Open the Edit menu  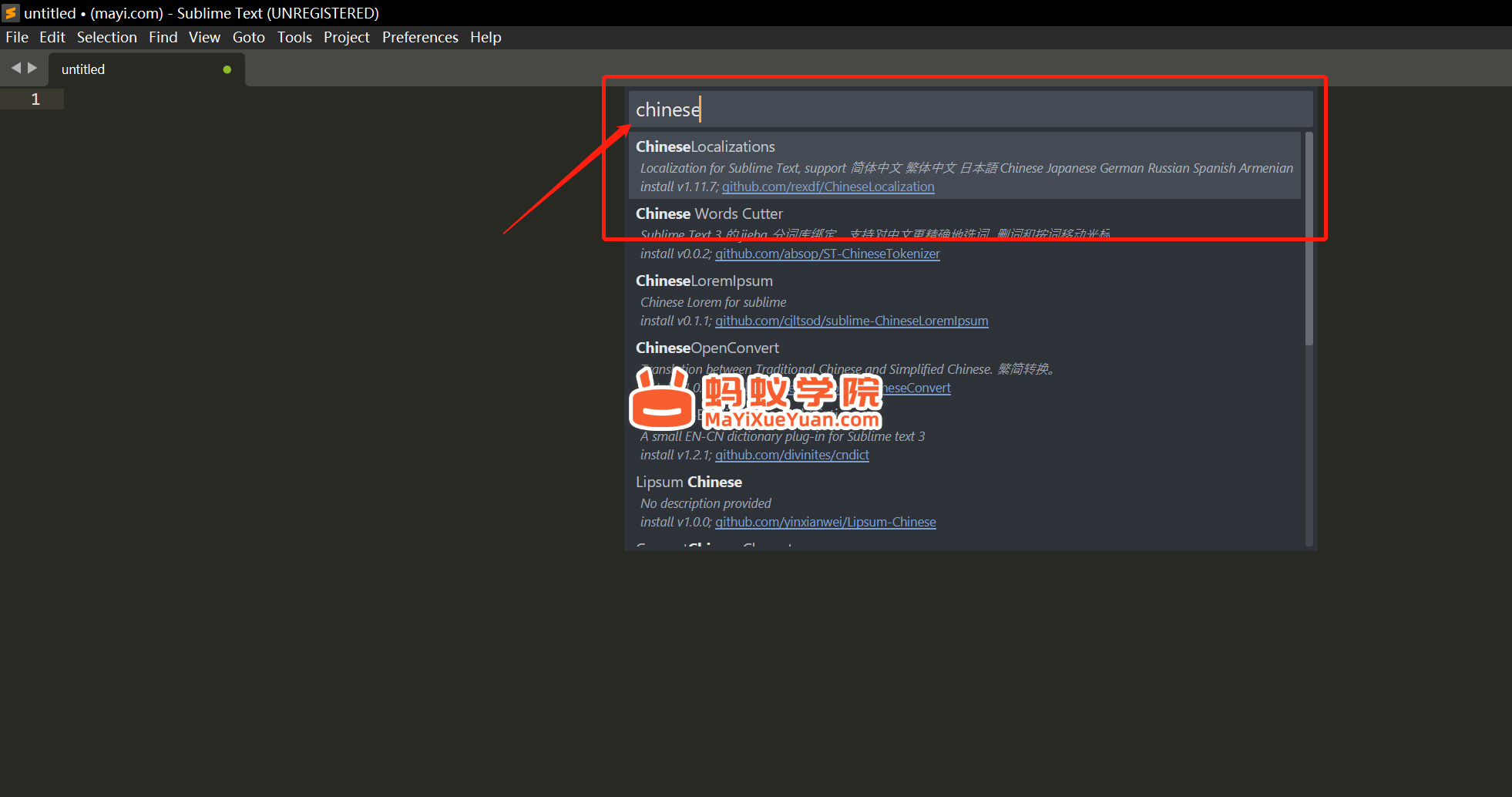pyautogui.click(x=52, y=37)
